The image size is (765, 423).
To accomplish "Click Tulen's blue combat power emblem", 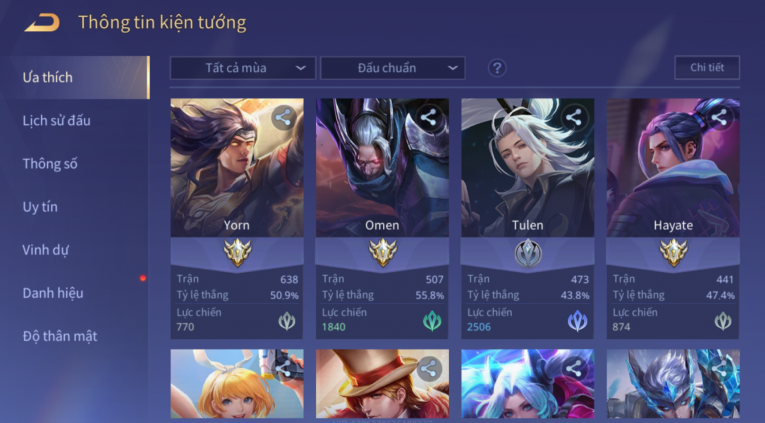I will [x=577, y=321].
